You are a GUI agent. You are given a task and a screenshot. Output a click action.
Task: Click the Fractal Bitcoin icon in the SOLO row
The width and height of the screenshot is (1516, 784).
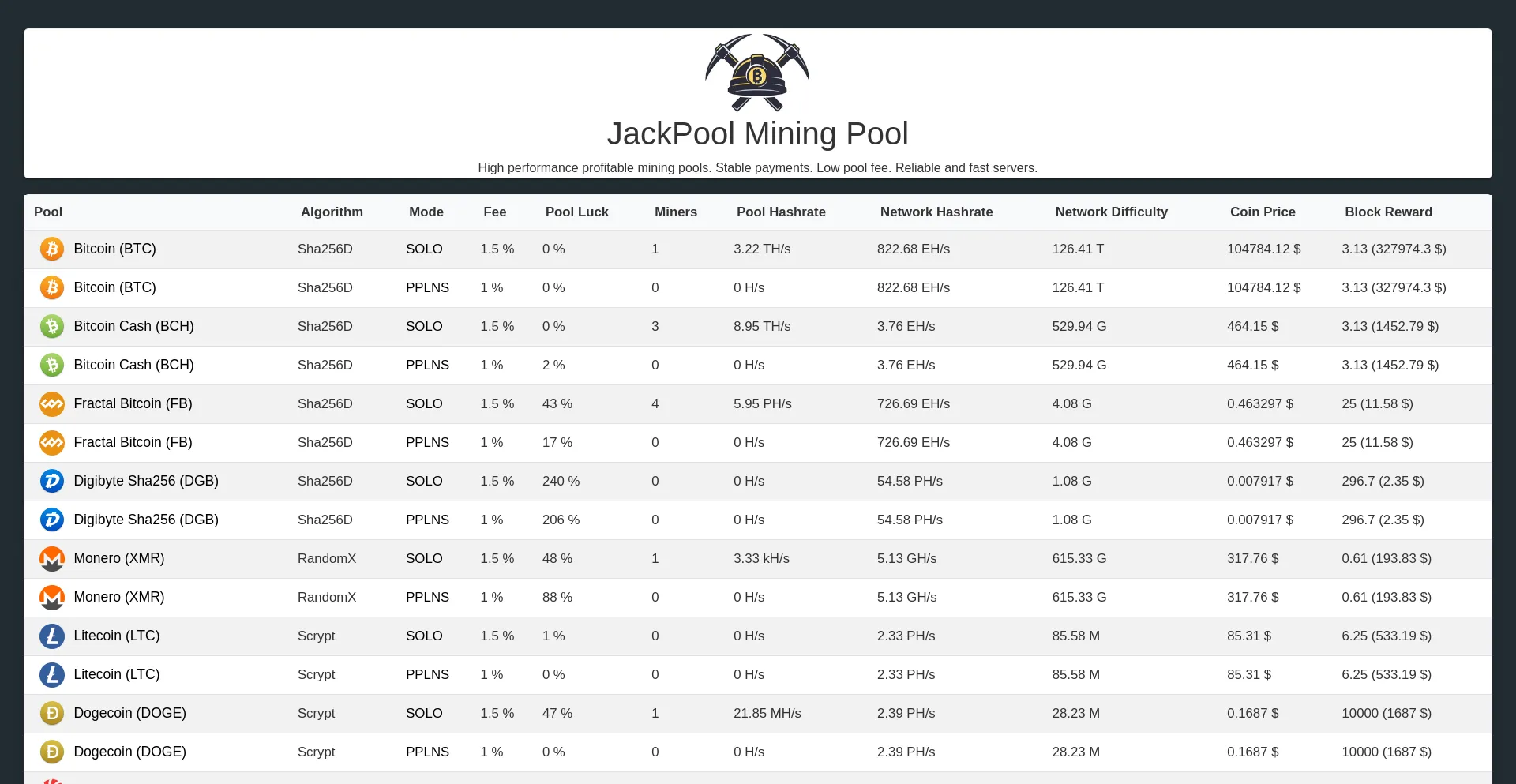click(x=52, y=404)
